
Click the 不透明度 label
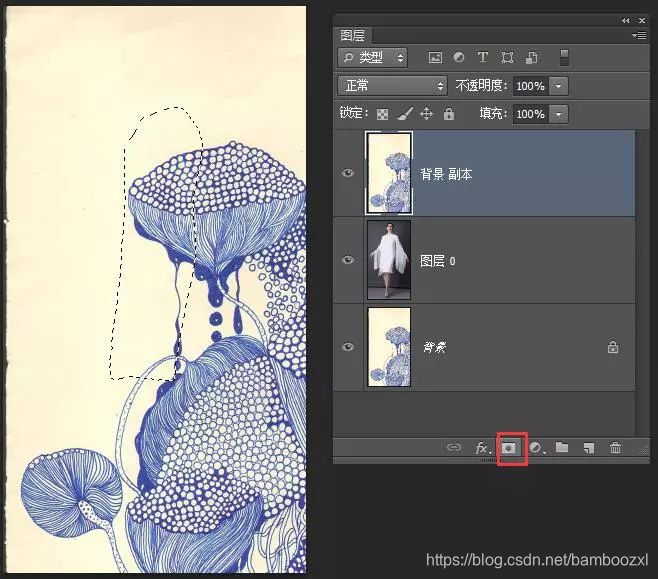coord(481,86)
